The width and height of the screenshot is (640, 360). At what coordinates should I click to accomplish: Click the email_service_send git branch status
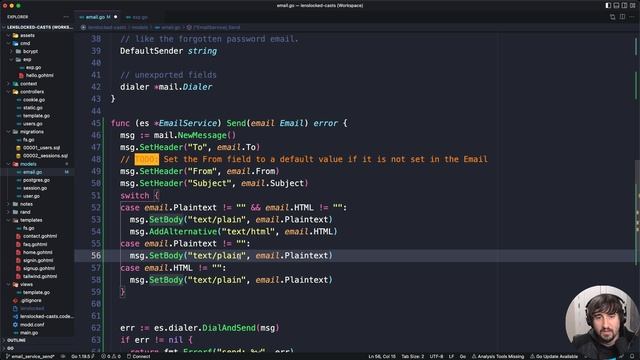tap(30, 356)
